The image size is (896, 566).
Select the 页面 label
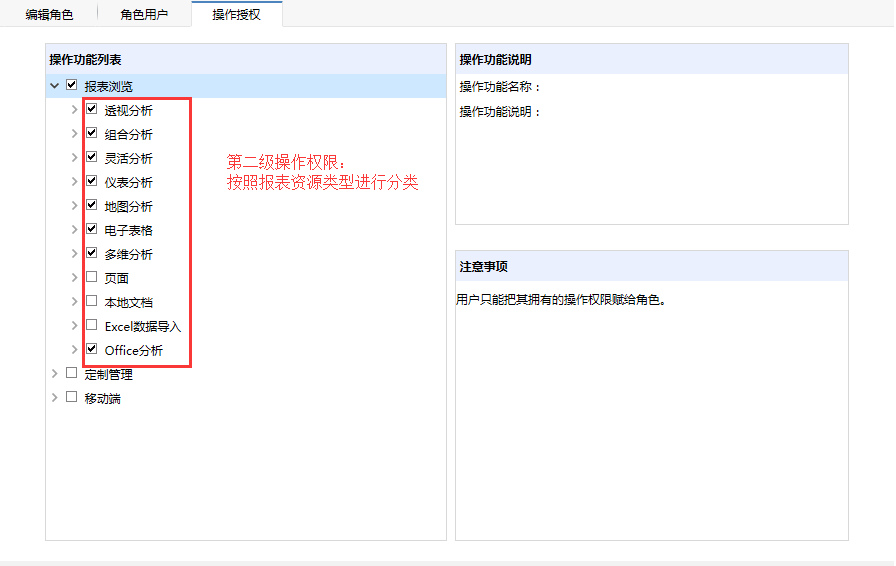[x=117, y=278]
